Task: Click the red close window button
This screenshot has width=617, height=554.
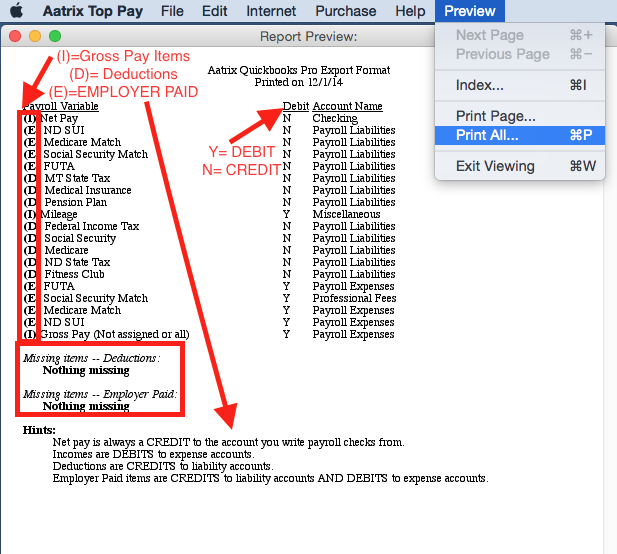Action: 15,36
